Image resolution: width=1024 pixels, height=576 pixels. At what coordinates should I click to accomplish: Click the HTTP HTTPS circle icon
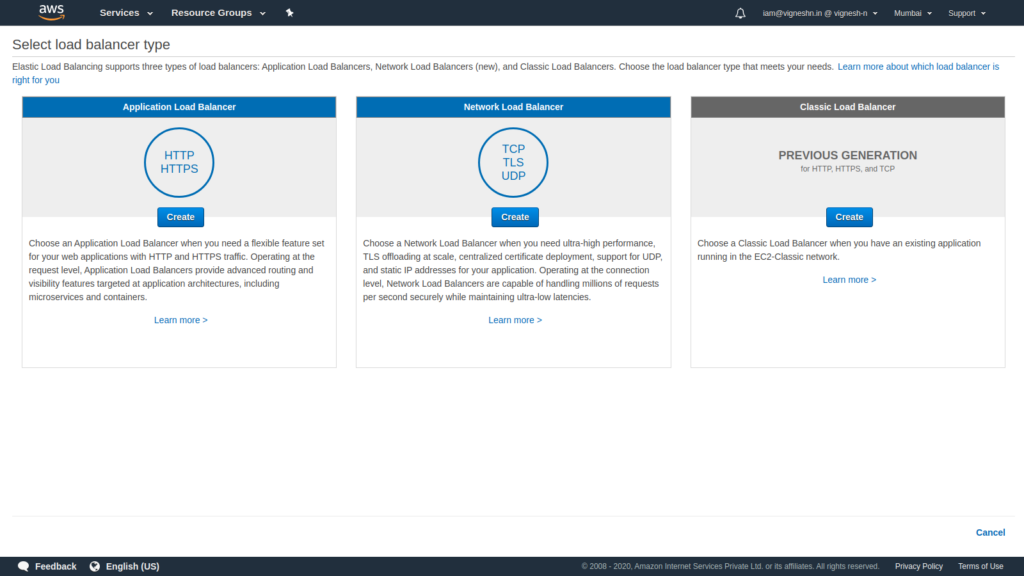(x=179, y=163)
